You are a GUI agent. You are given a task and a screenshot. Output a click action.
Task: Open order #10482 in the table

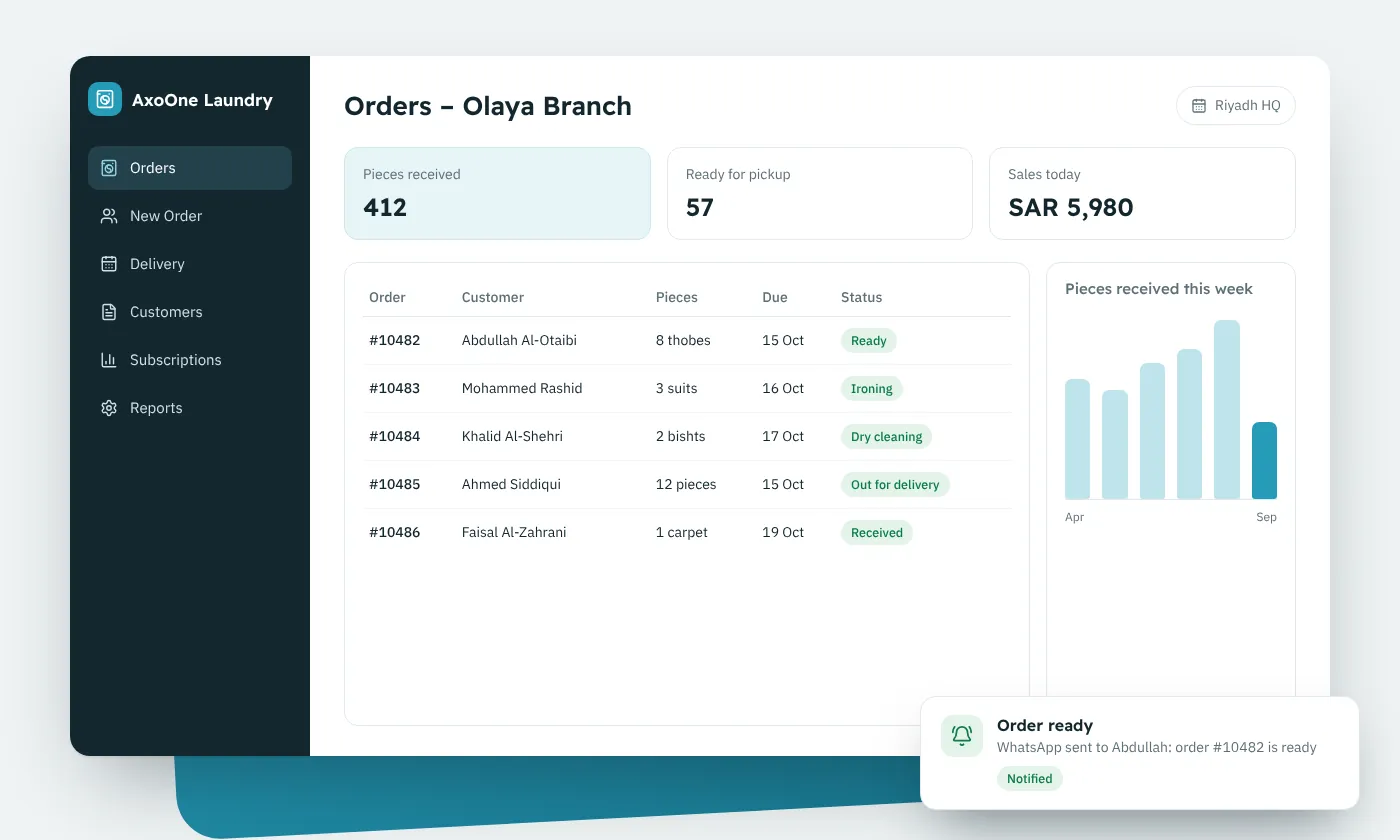tap(687, 340)
